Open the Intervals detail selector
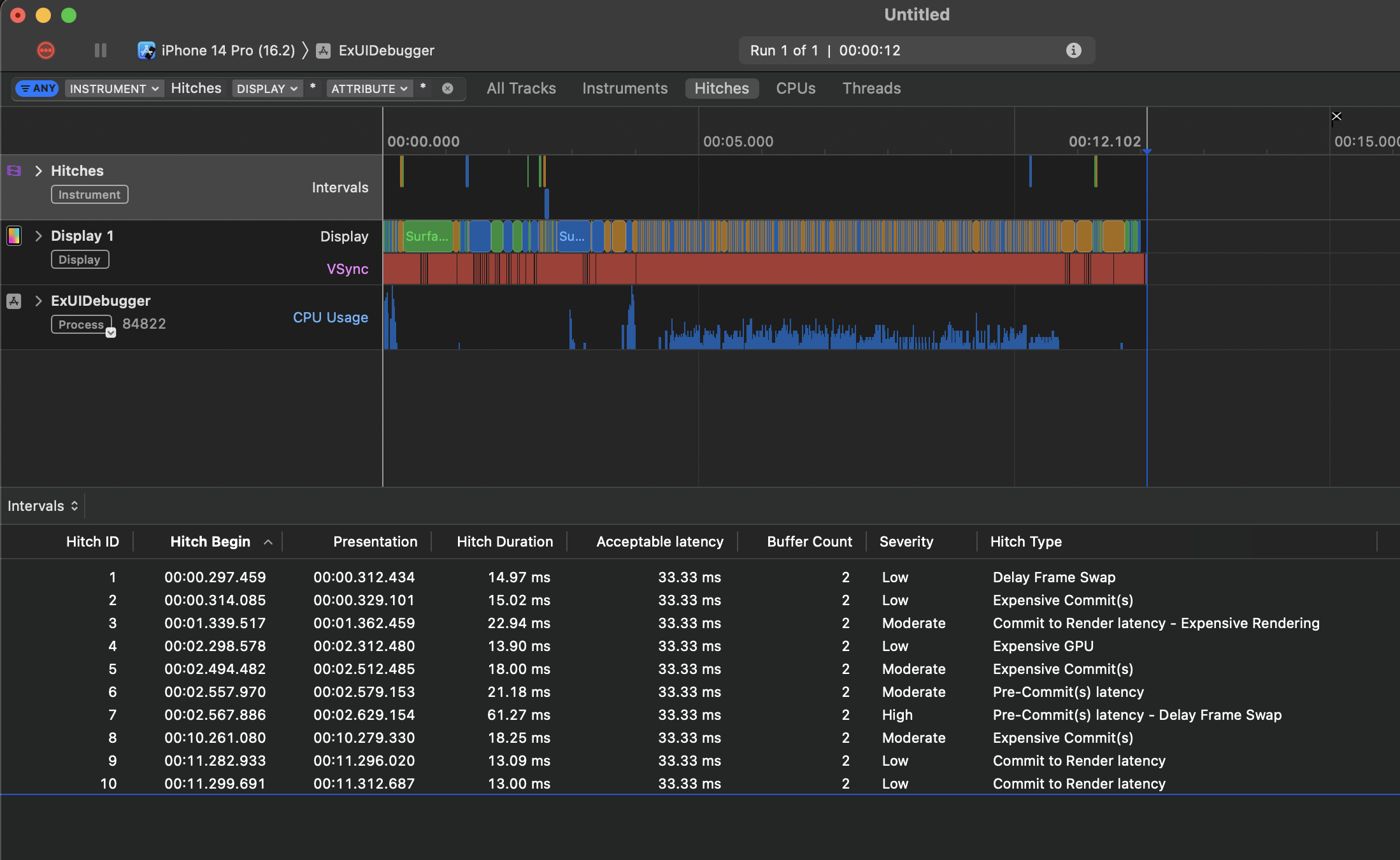The image size is (1400, 860). pos(43,506)
